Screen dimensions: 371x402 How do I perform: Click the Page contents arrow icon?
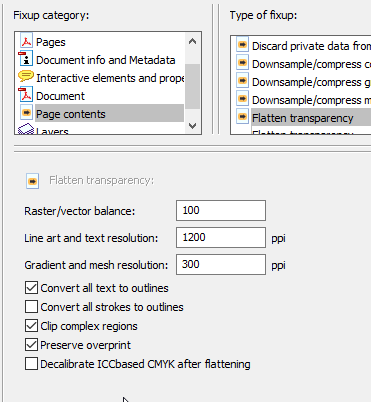coord(26,113)
